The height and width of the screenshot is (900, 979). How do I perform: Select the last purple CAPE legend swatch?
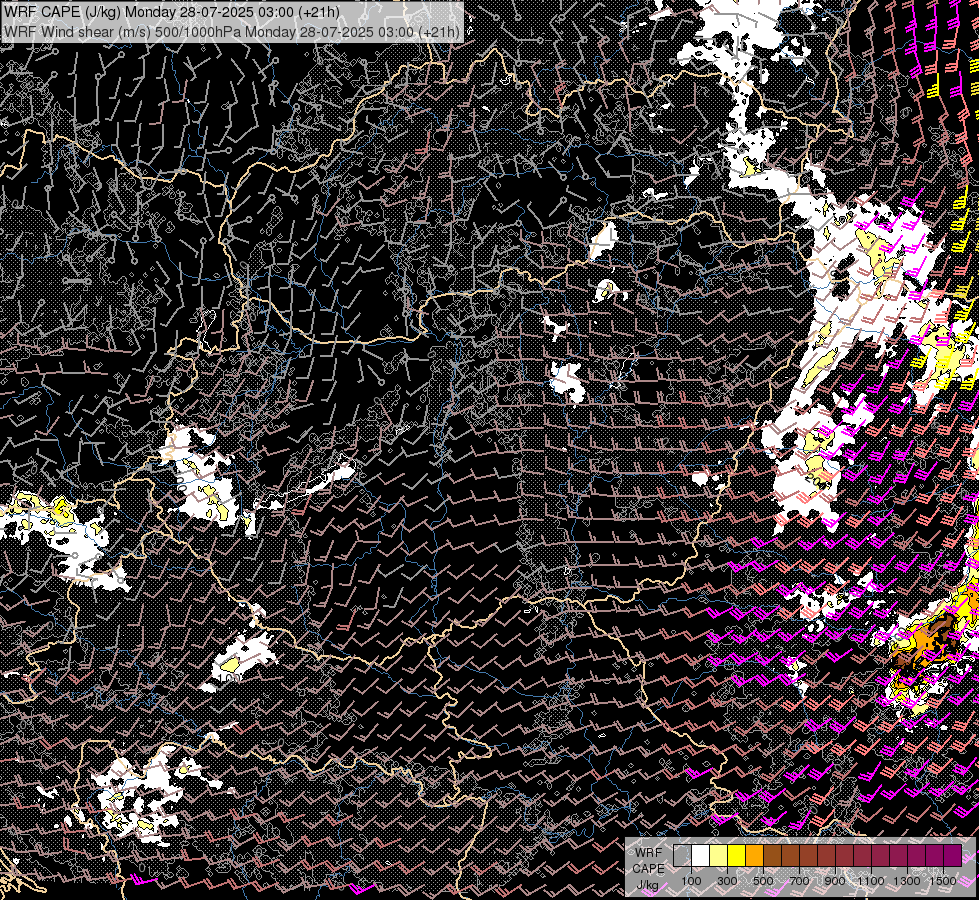(953, 855)
